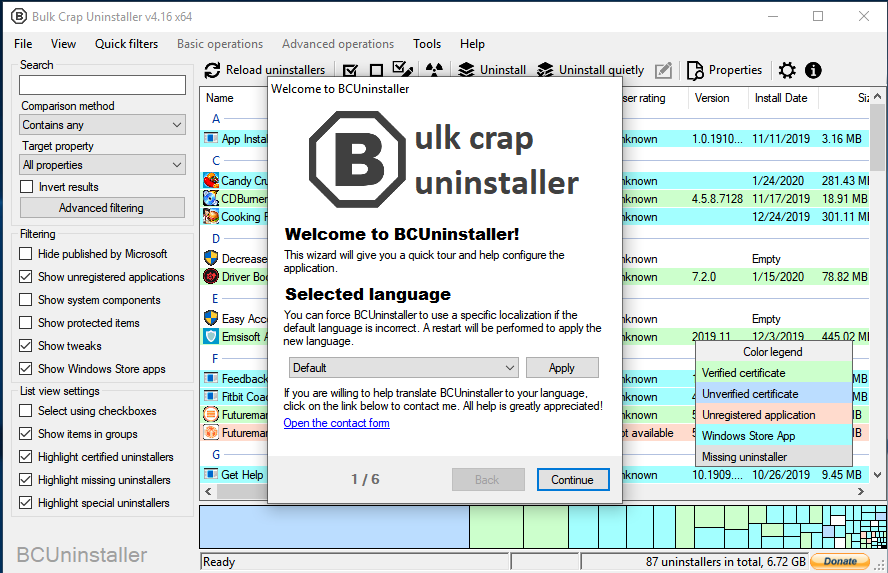Open the Target property All properties dropdown
This screenshot has width=888, height=573.
tap(103, 165)
